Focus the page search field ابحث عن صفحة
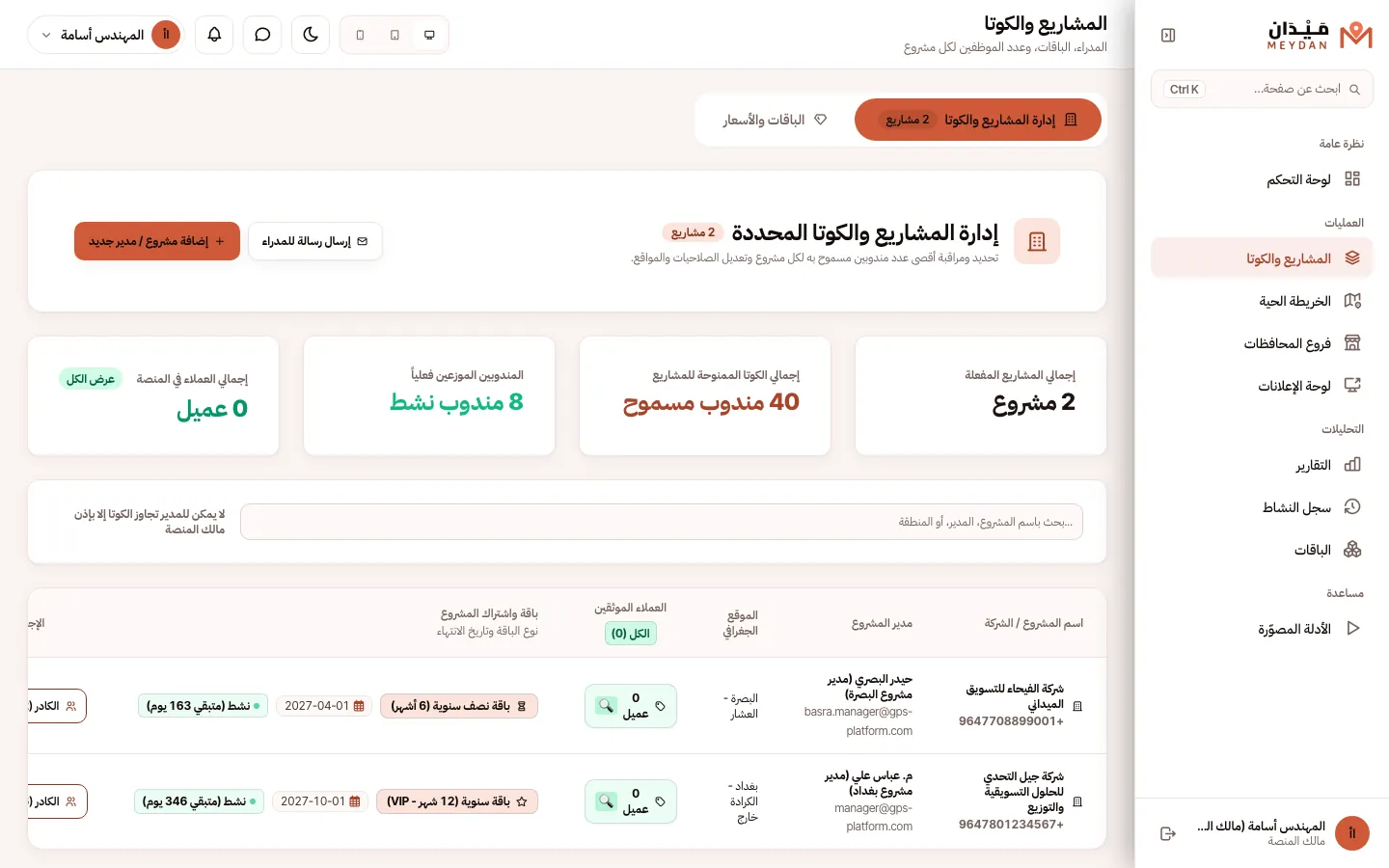Image resolution: width=1389 pixels, height=868 pixels. coord(1262,89)
